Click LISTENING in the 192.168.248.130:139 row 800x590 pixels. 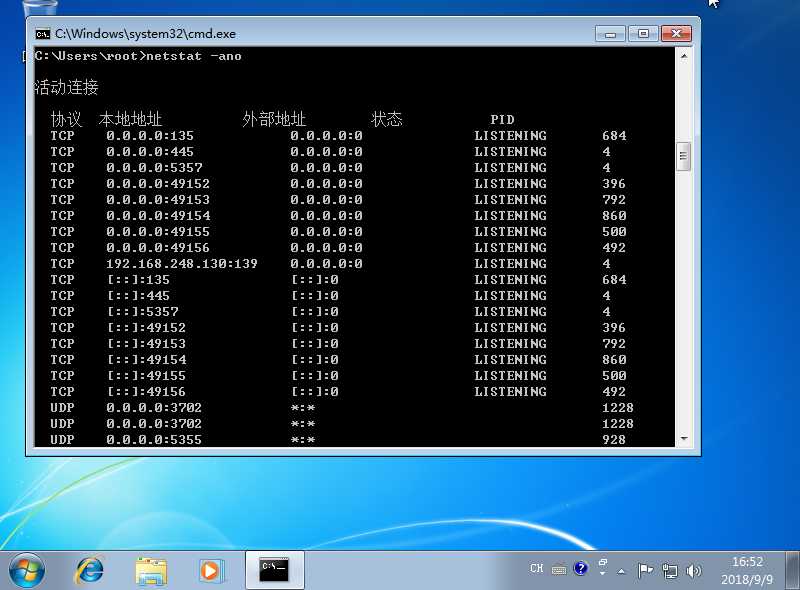coord(510,263)
